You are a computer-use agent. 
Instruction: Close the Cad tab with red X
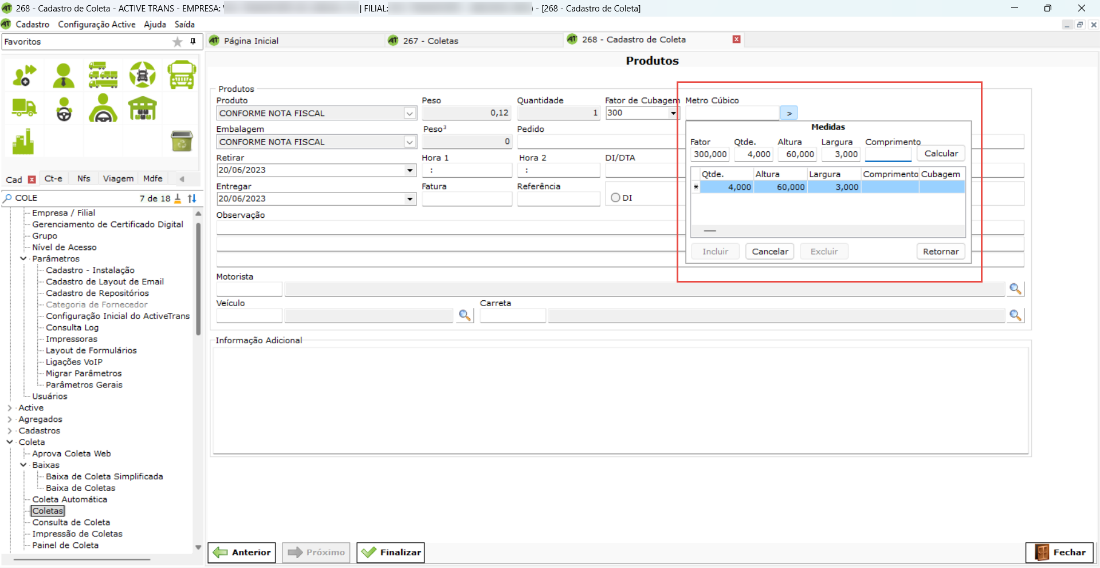coord(31,179)
